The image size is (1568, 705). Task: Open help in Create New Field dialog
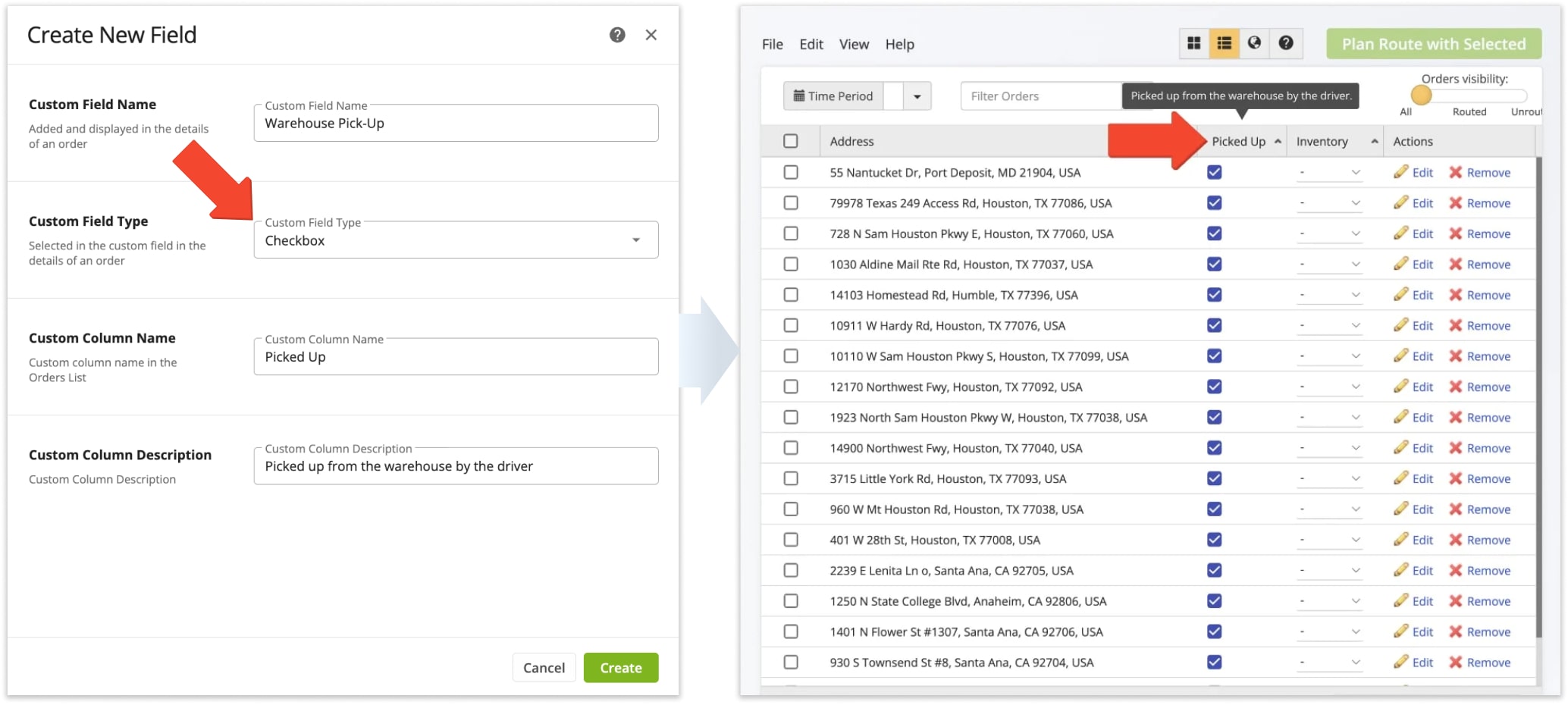tap(617, 35)
